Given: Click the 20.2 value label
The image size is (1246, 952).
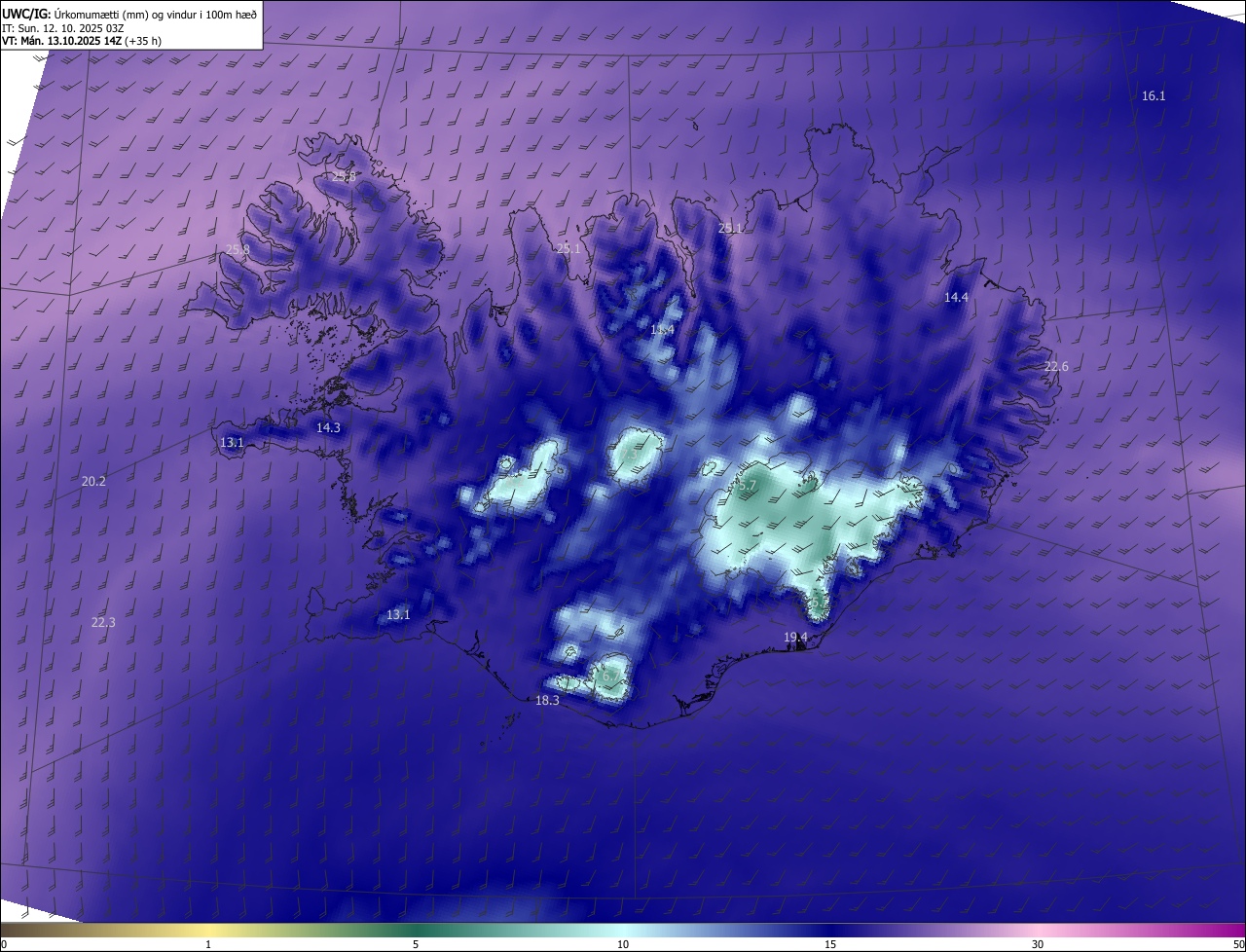Looking at the screenshot, I should coord(93,481).
